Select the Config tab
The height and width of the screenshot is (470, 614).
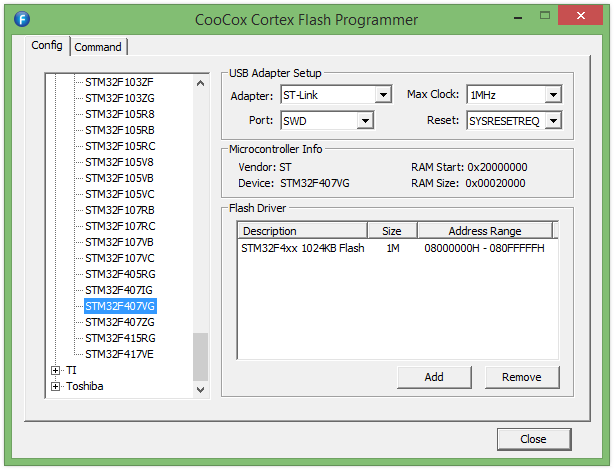[47, 45]
